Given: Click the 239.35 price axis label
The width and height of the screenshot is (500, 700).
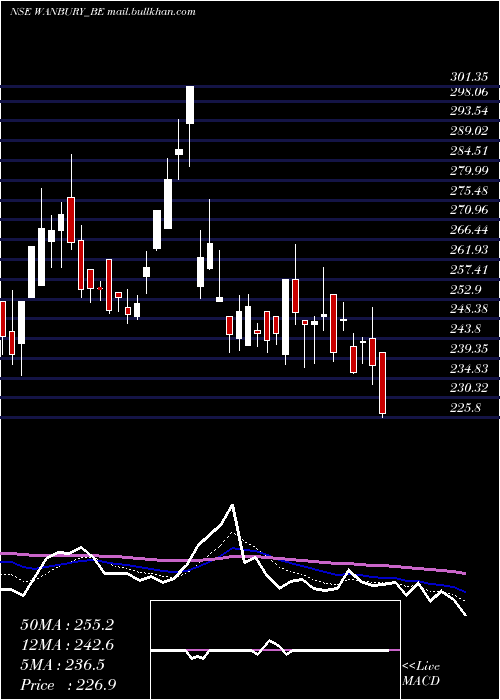Looking at the screenshot, I should tap(469, 349).
